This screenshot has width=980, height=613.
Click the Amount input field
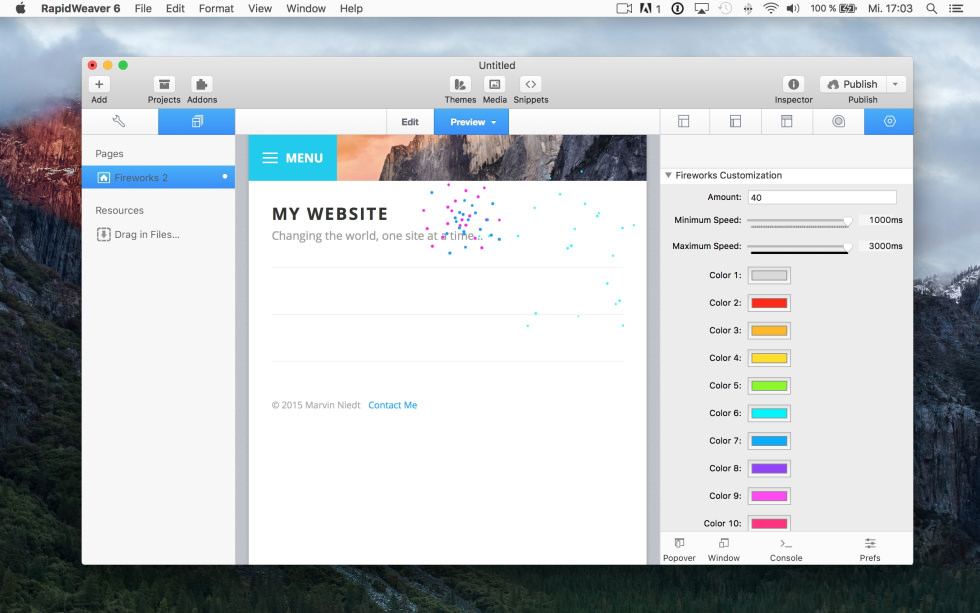[x=822, y=197]
